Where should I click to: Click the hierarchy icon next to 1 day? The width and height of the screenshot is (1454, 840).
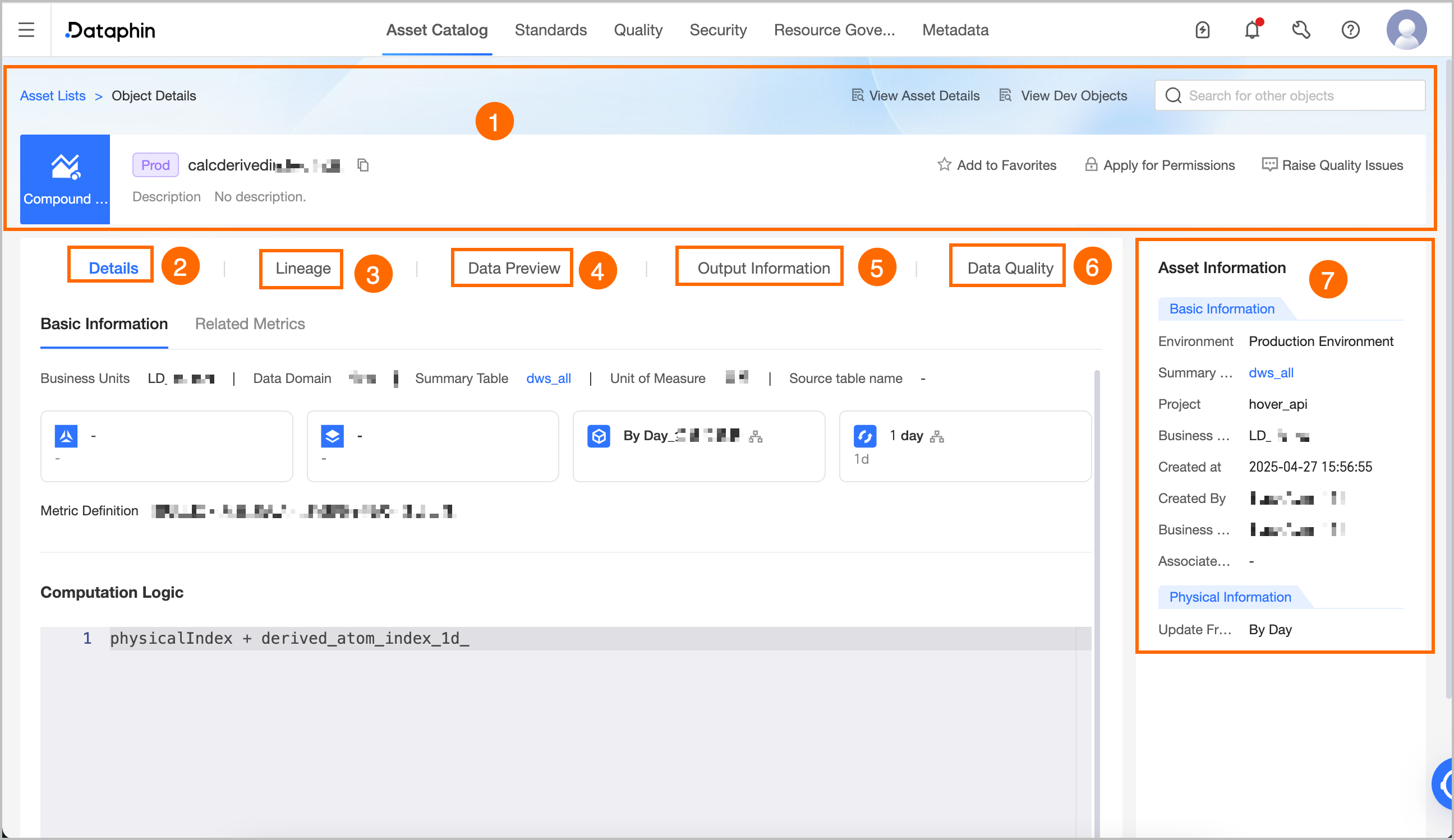pyautogui.click(x=937, y=437)
